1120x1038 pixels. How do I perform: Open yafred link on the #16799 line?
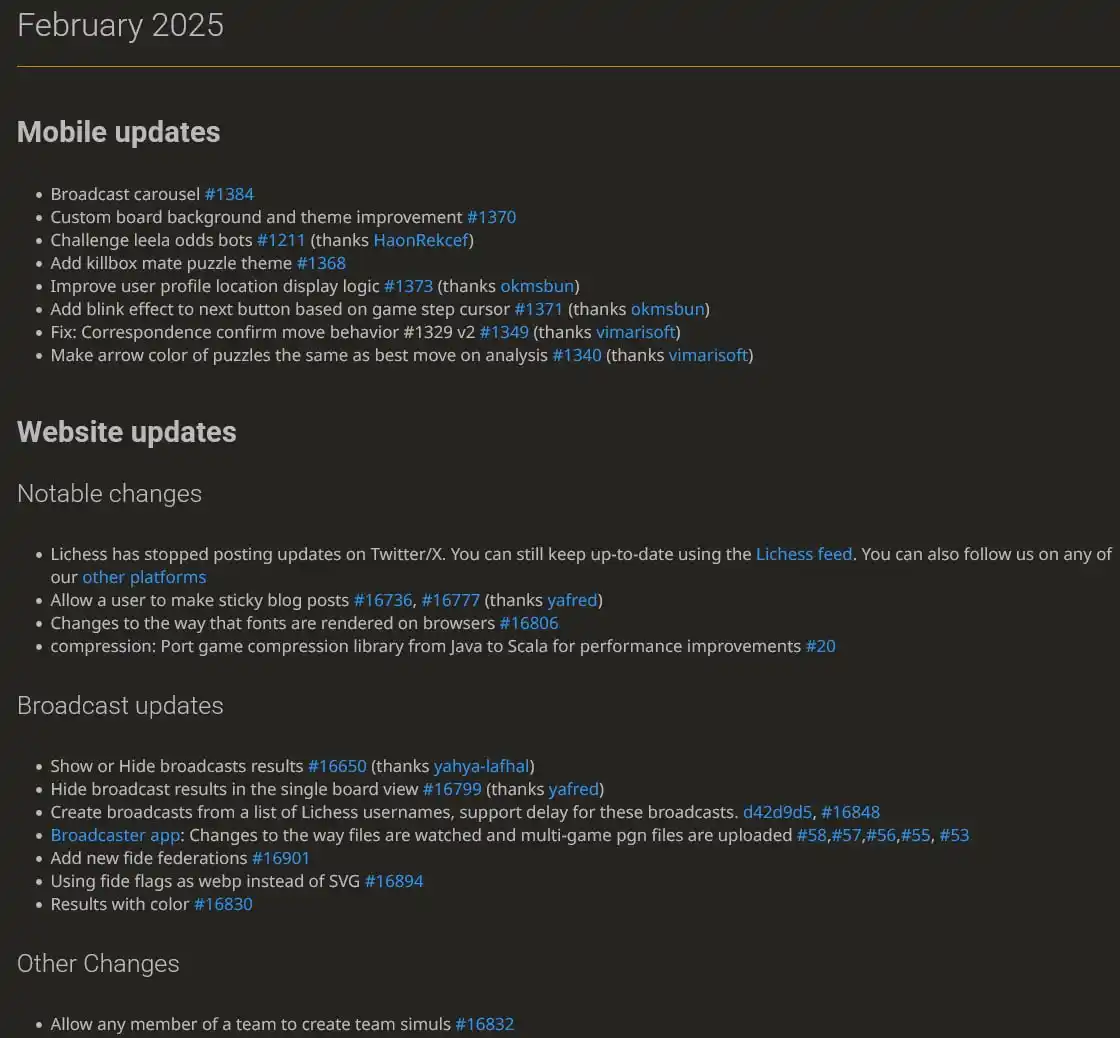click(574, 789)
